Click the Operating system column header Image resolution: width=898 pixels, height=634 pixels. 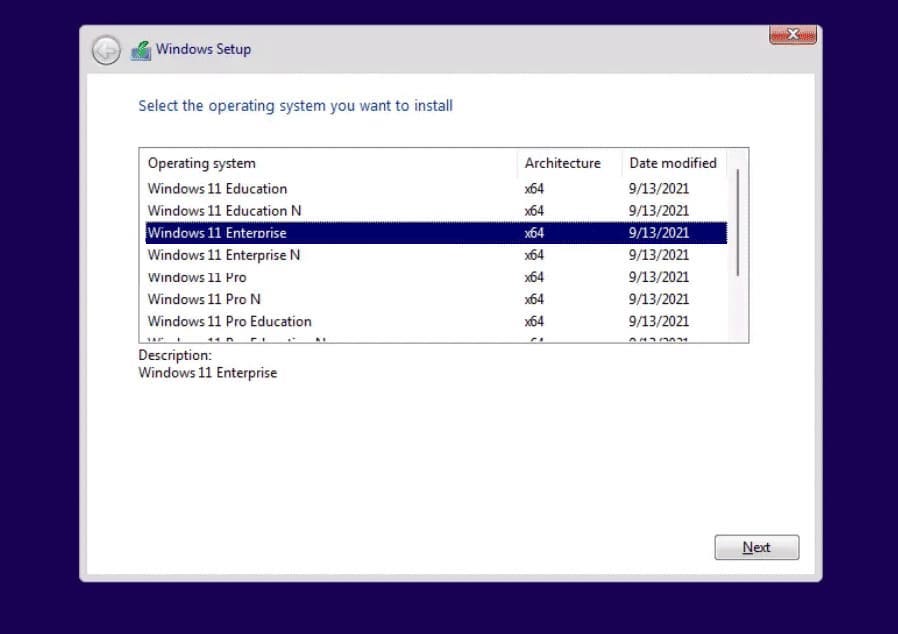click(202, 163)
